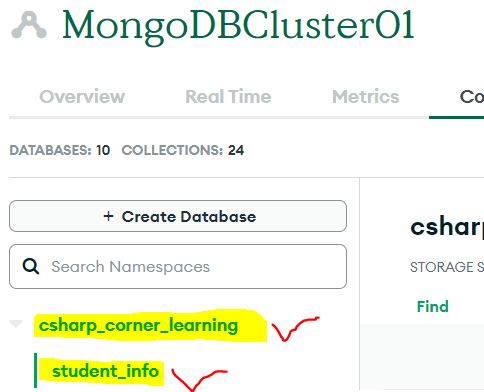The image size is (484, 392).
Task: Click the csharp collection heading on right
Action: point(447,228)
